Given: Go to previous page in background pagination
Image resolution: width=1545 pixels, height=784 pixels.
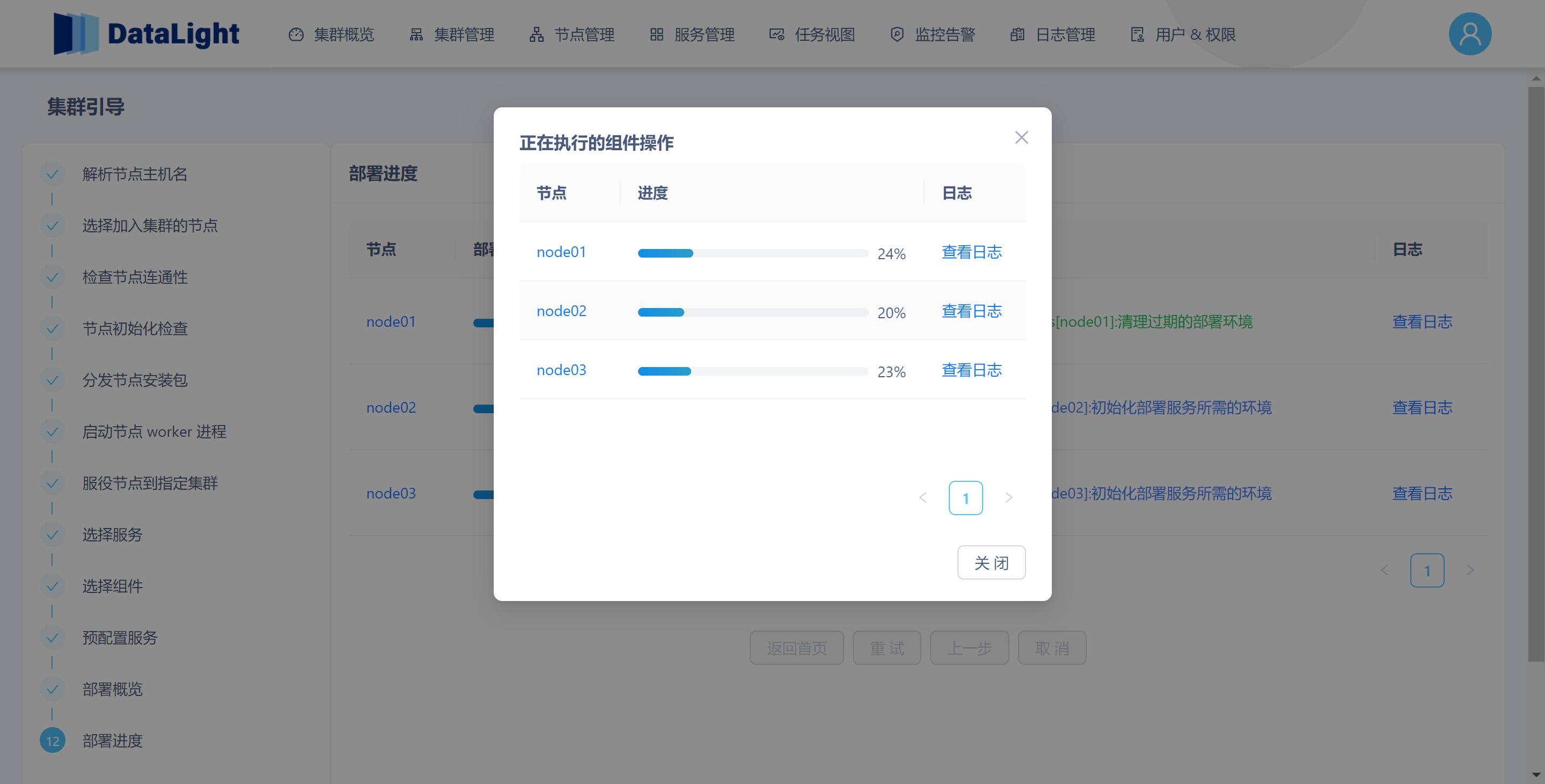Looking at the screenshot, I should tap(1384, 570).
